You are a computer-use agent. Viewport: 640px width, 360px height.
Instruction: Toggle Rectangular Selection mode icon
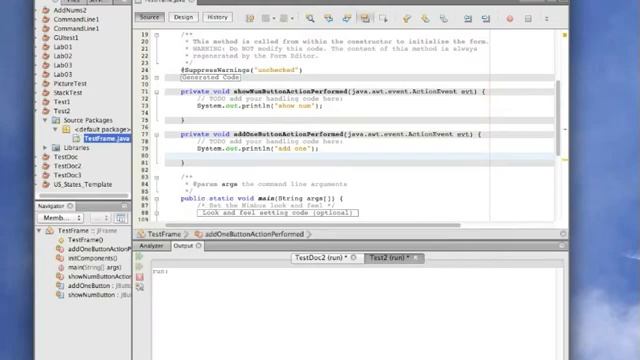383,18
